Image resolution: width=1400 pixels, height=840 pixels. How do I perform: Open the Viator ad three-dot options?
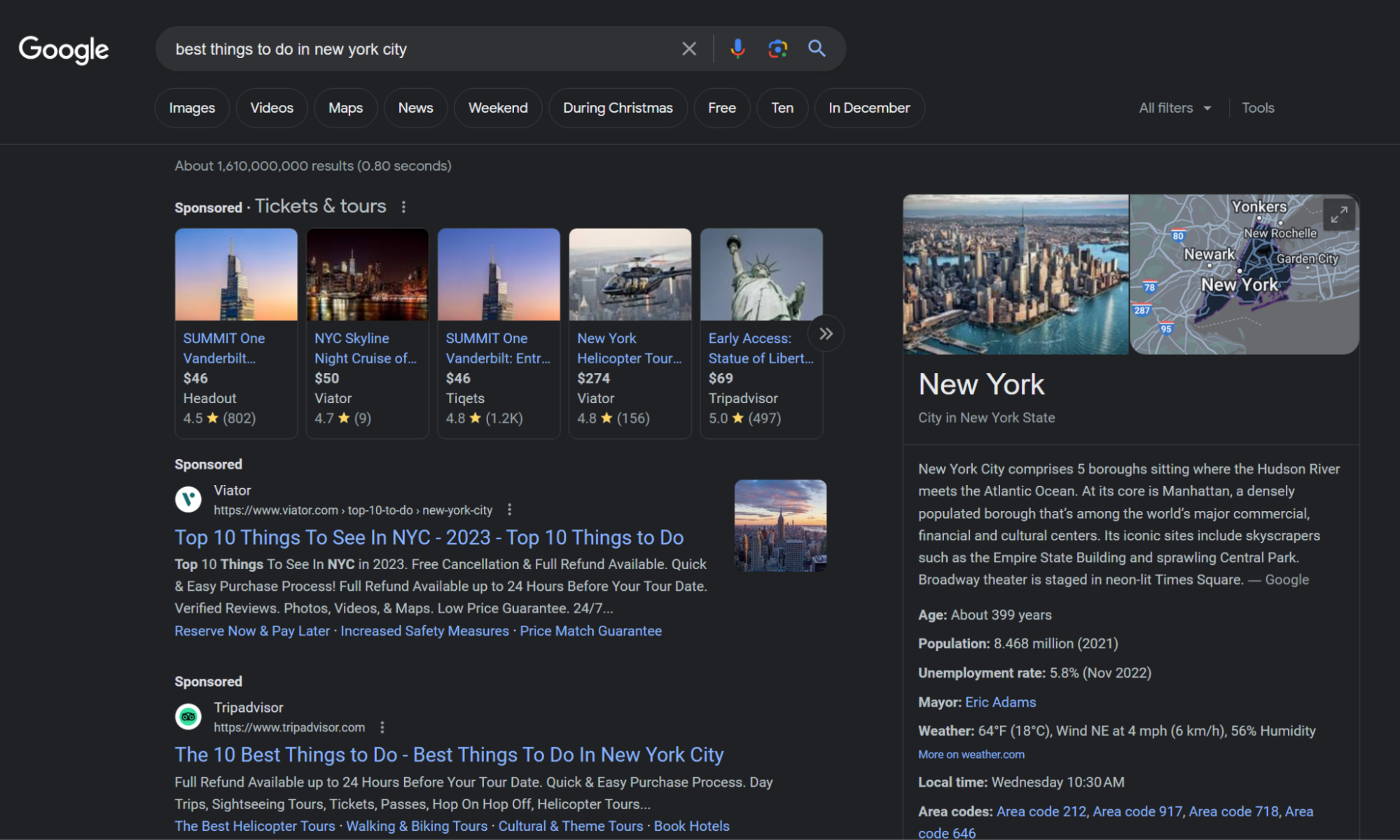click(x=509, y=510)
